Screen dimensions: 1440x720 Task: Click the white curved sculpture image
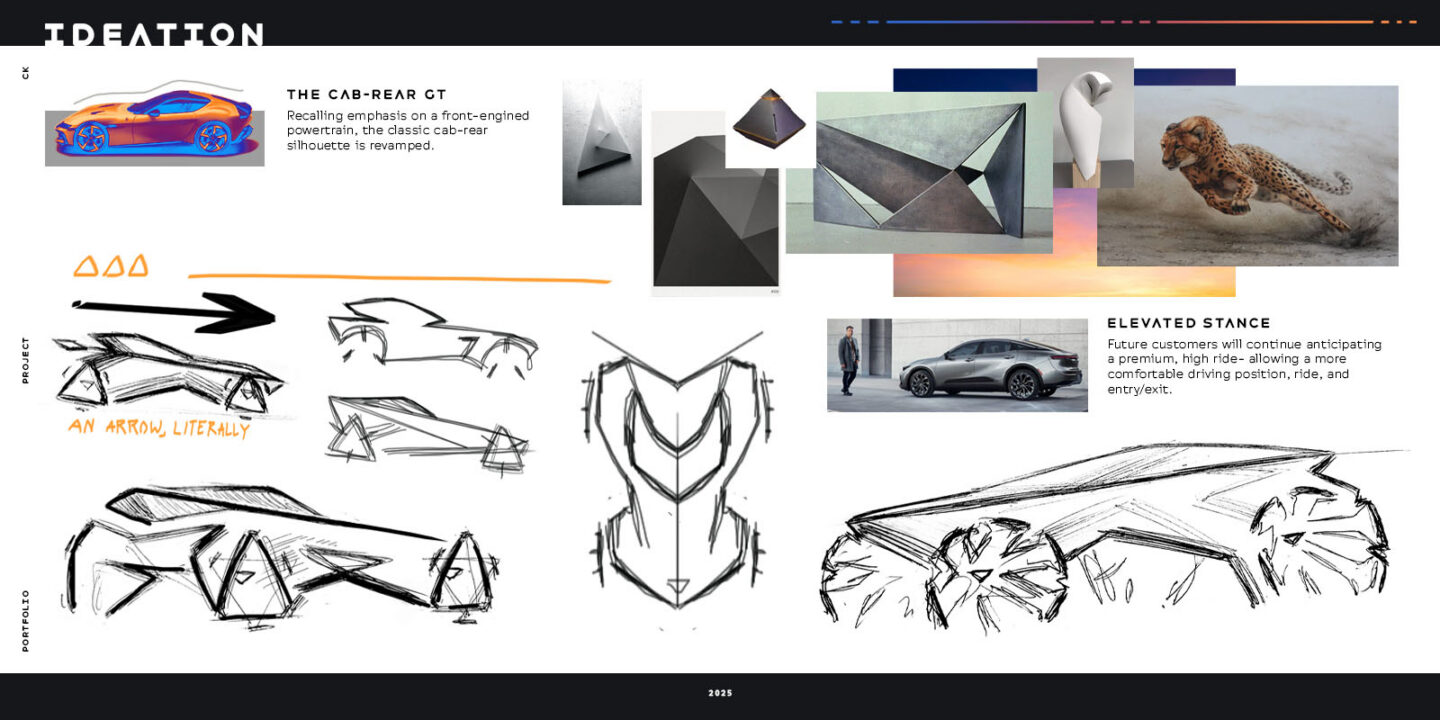tap(1085, 120)
